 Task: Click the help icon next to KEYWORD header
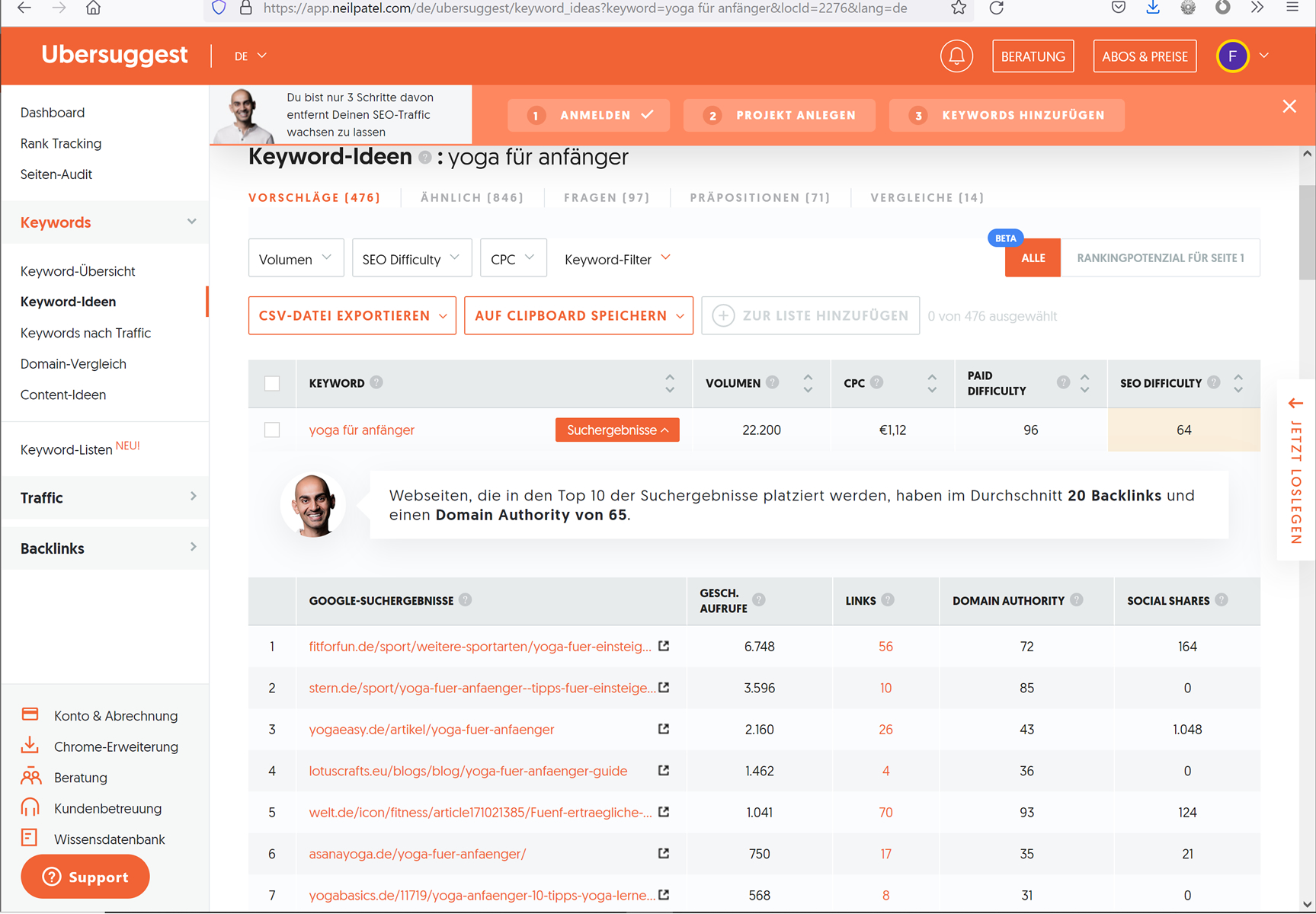(x=376, y=382)
